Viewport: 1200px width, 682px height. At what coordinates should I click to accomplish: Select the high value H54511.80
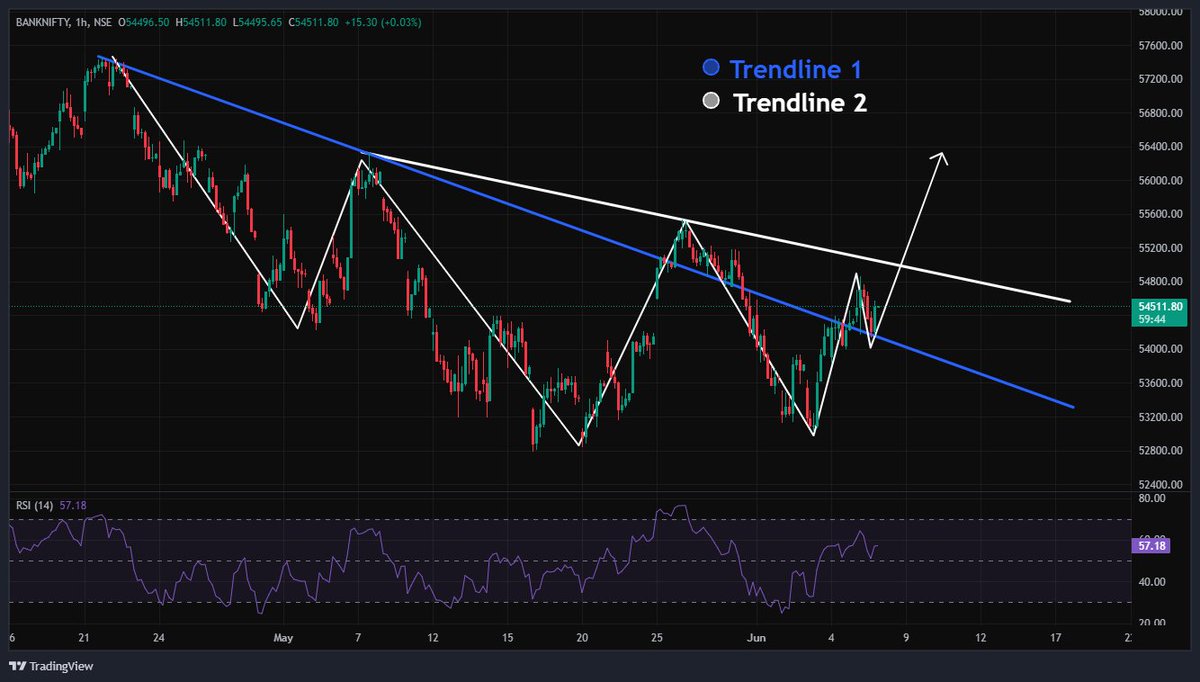[x=201, y=21]
